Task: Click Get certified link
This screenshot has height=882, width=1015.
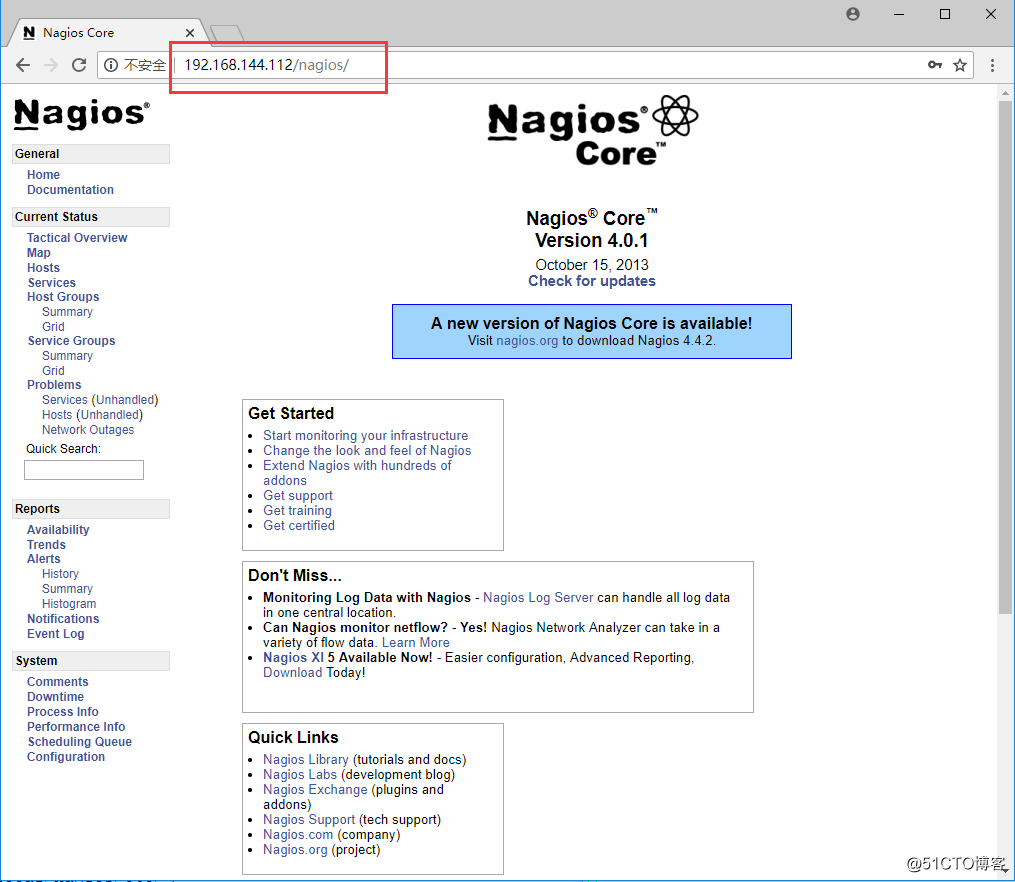Action: [298, 525]
